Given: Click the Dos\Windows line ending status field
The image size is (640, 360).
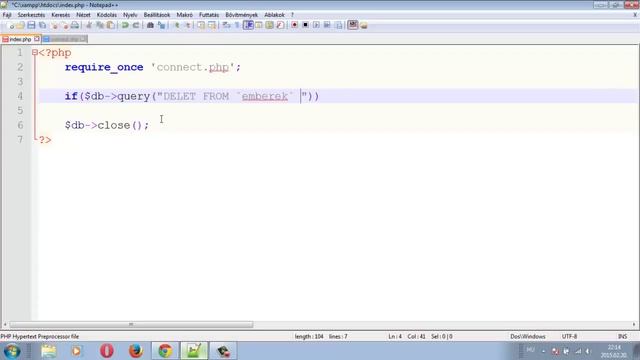Looking at the screenshot, I should 528,337.
